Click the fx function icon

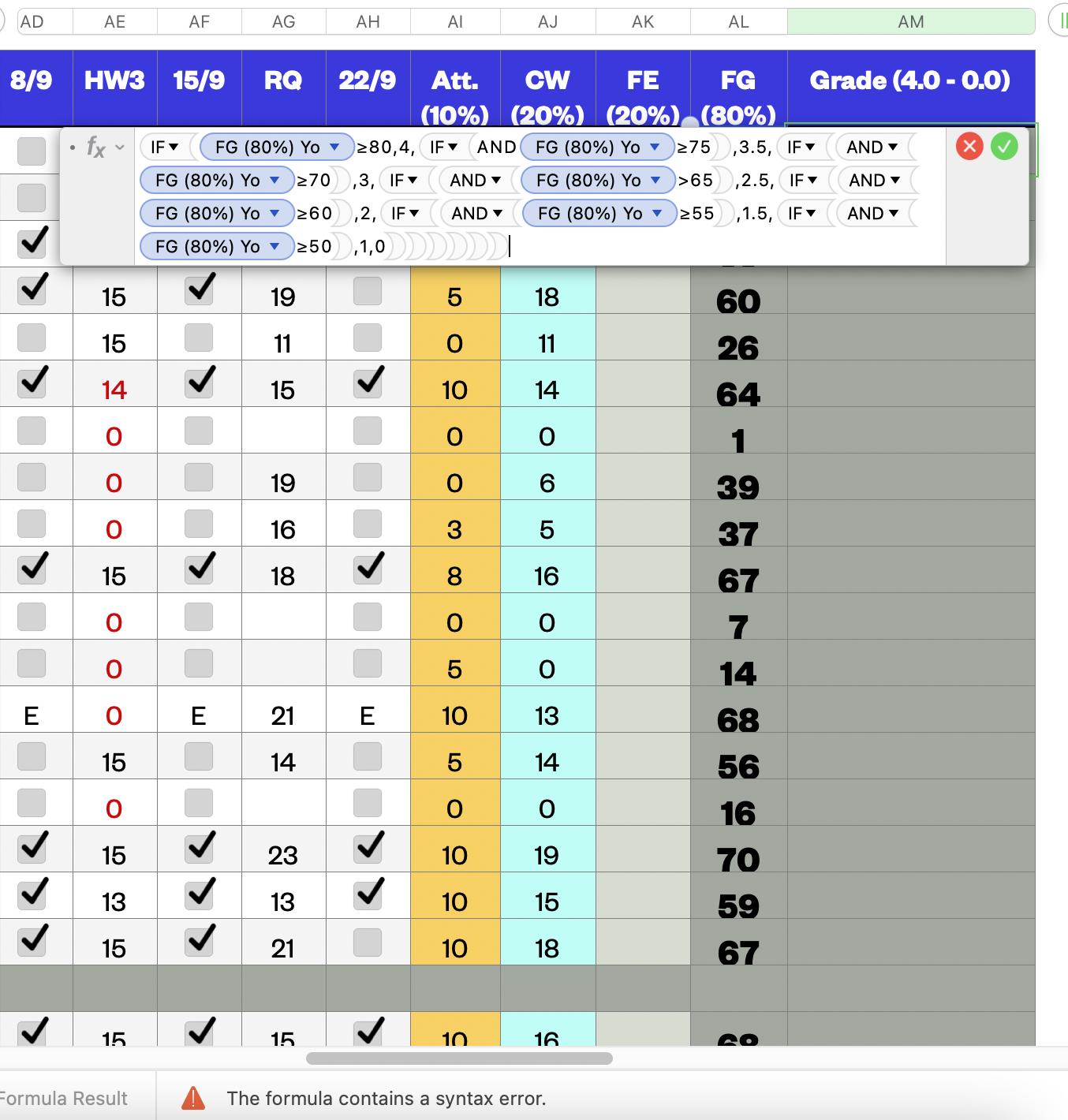95,147
